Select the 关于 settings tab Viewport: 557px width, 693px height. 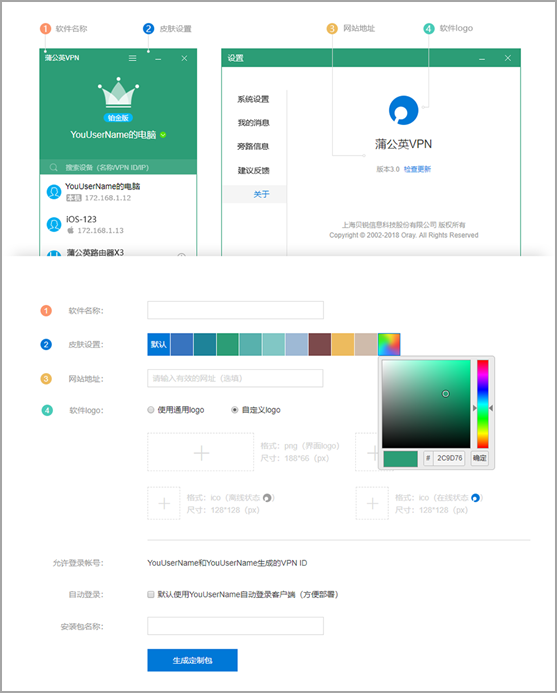click(x=255, y=194)
